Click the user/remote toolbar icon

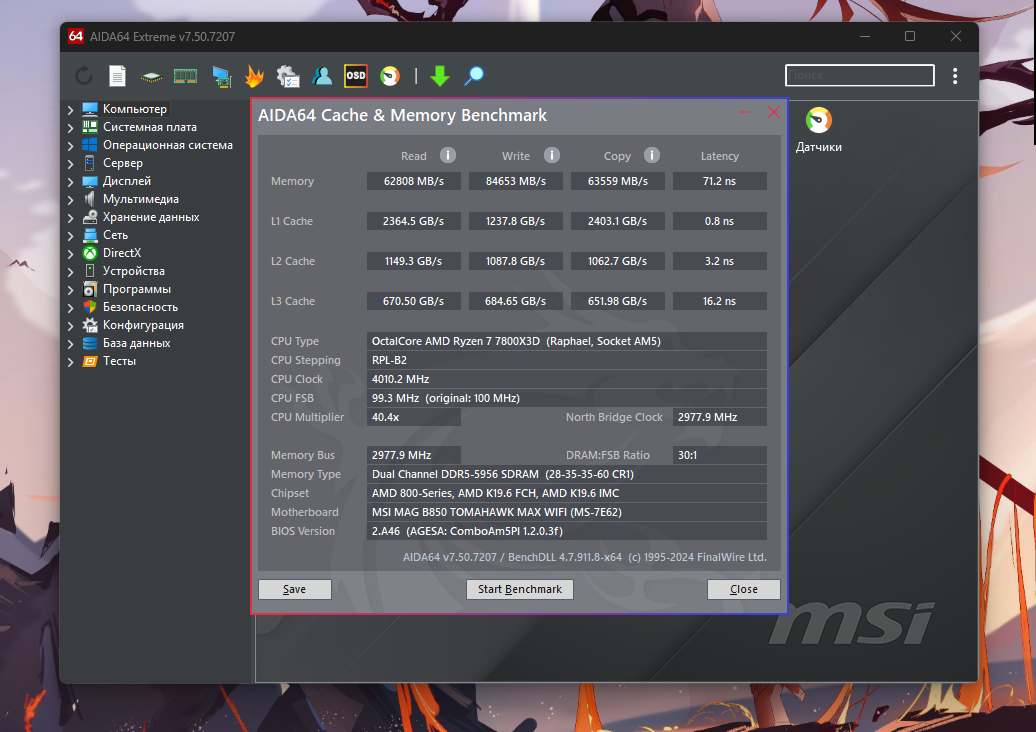(x=322, y=76)
